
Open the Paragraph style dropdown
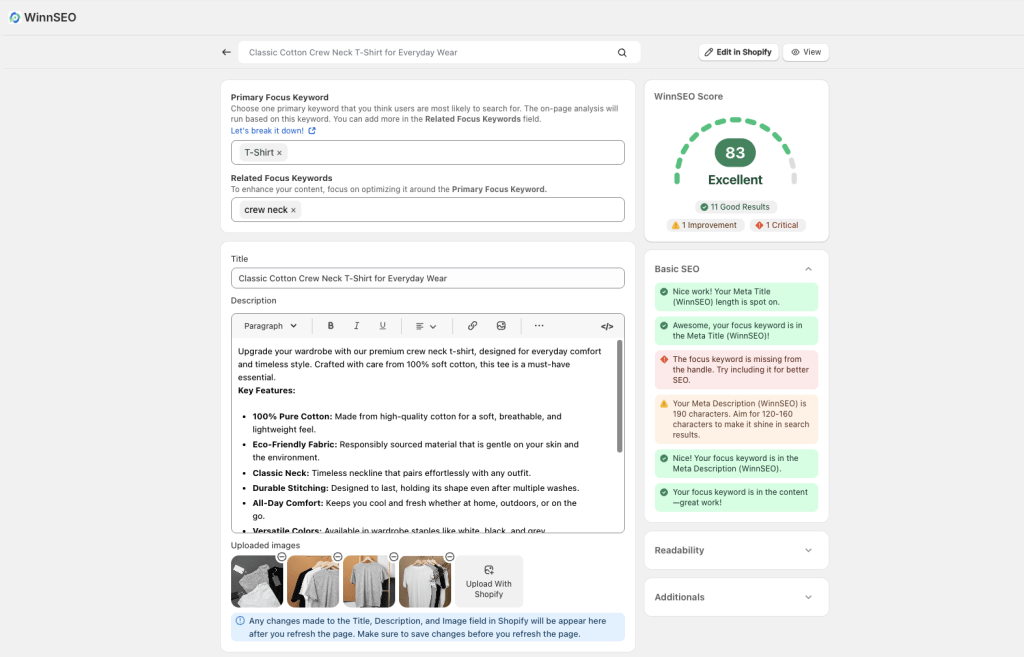(270, 326)
